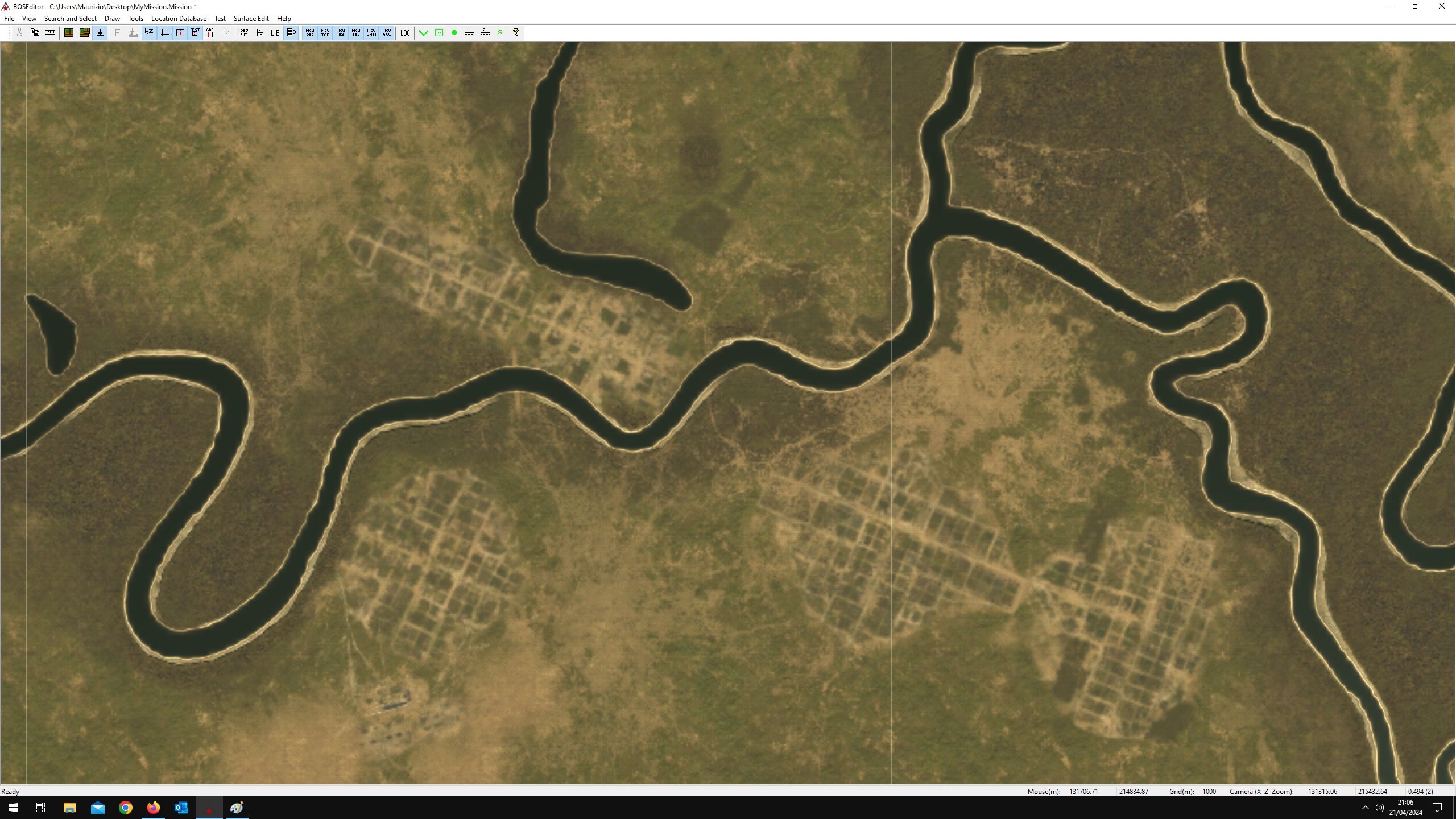Select the ruler measure tool icon

click(x=50, y=32)
